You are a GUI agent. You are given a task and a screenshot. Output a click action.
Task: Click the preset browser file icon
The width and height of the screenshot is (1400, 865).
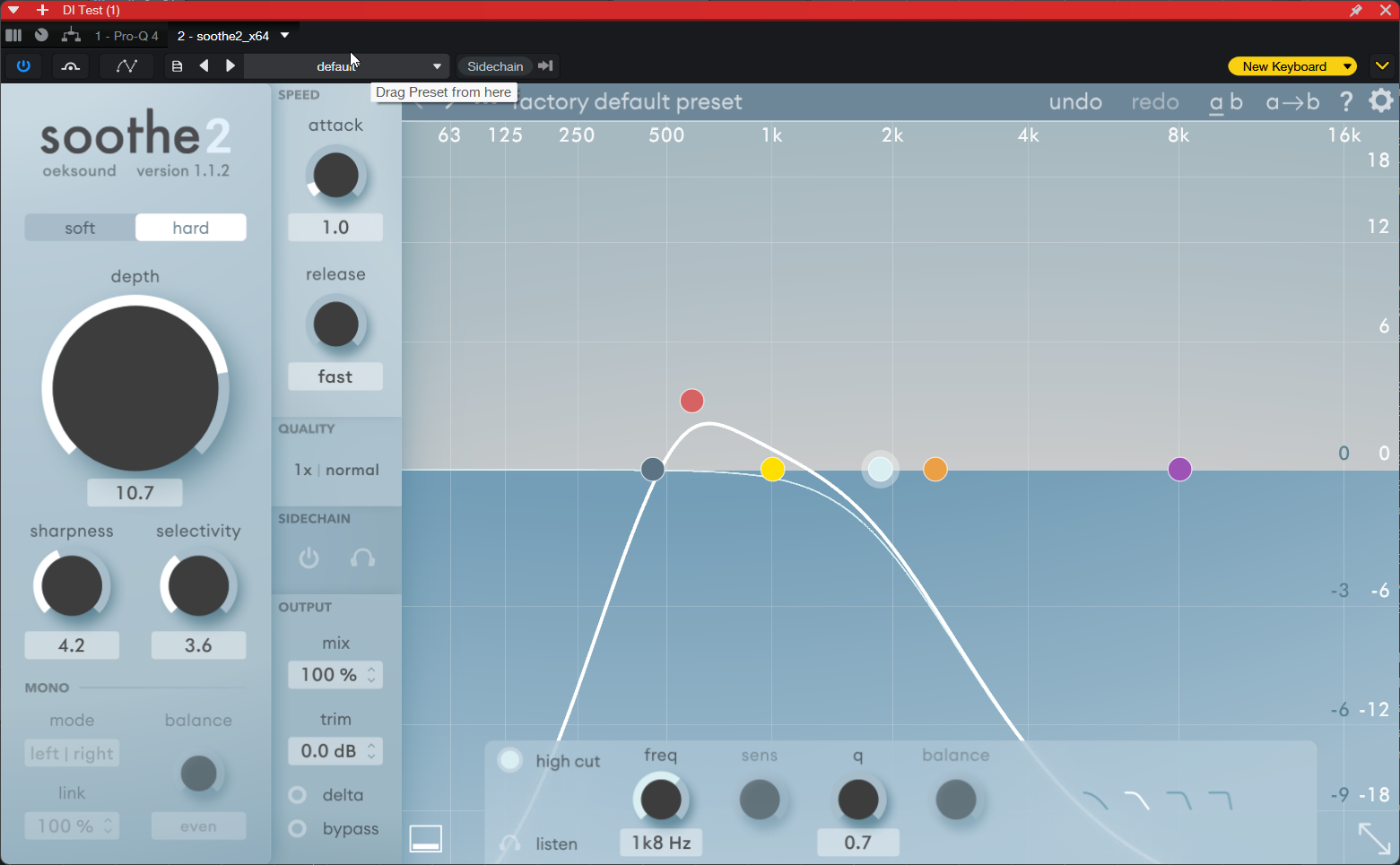[177, 65]
